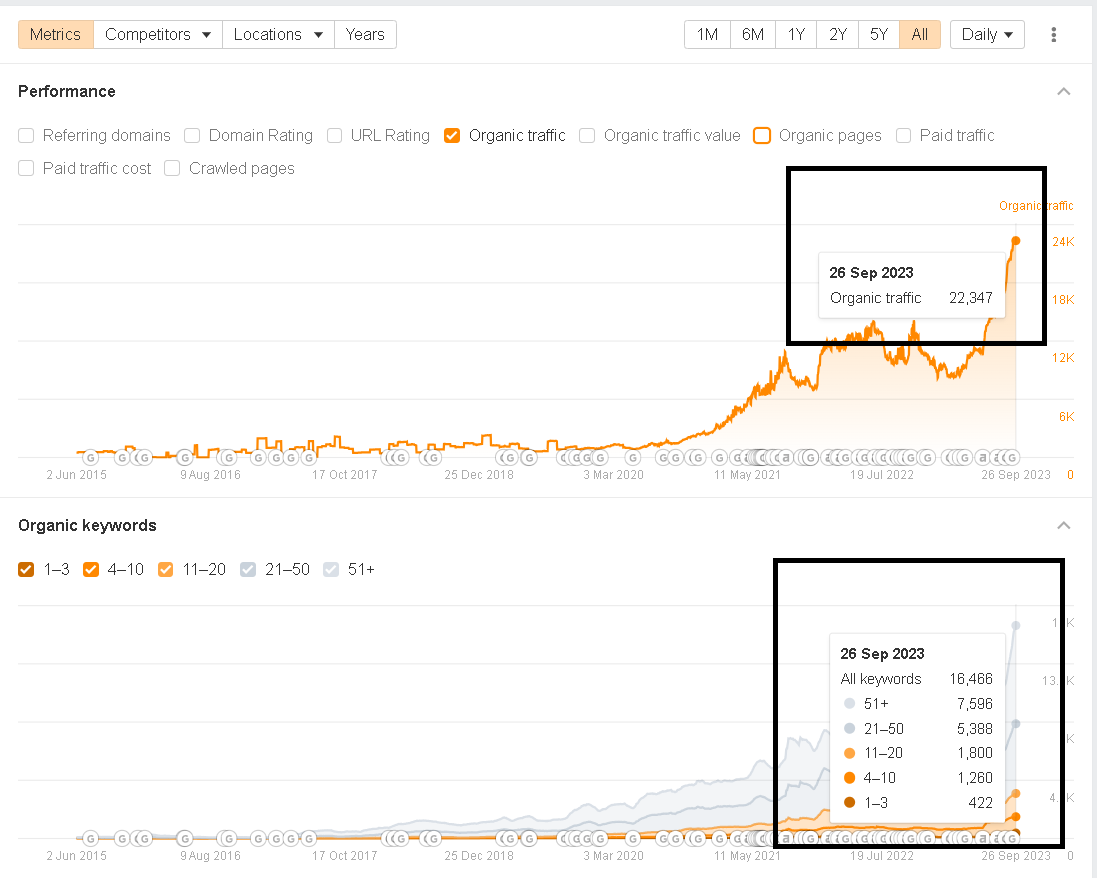
Task: Switch to the Years tab
Action: tap(365, 34)
